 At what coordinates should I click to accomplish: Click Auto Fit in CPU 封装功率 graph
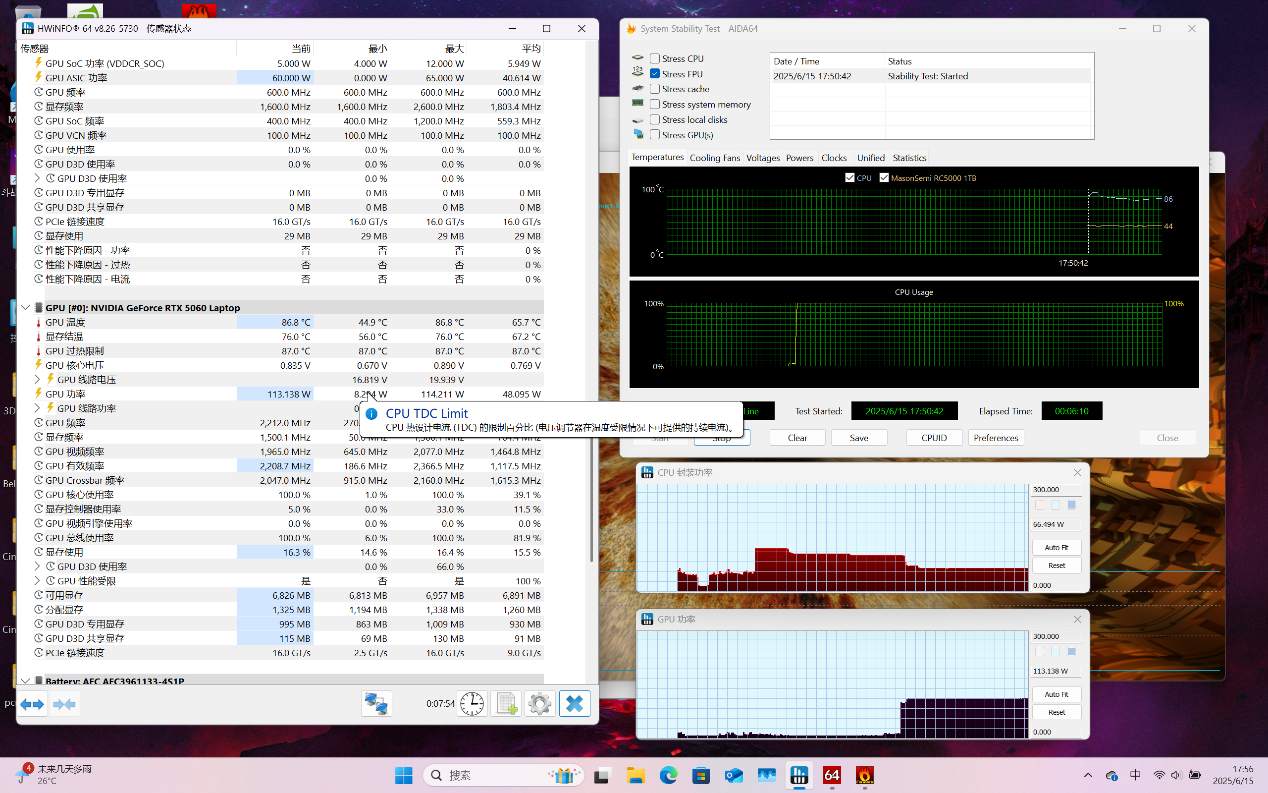[1057, 548]
